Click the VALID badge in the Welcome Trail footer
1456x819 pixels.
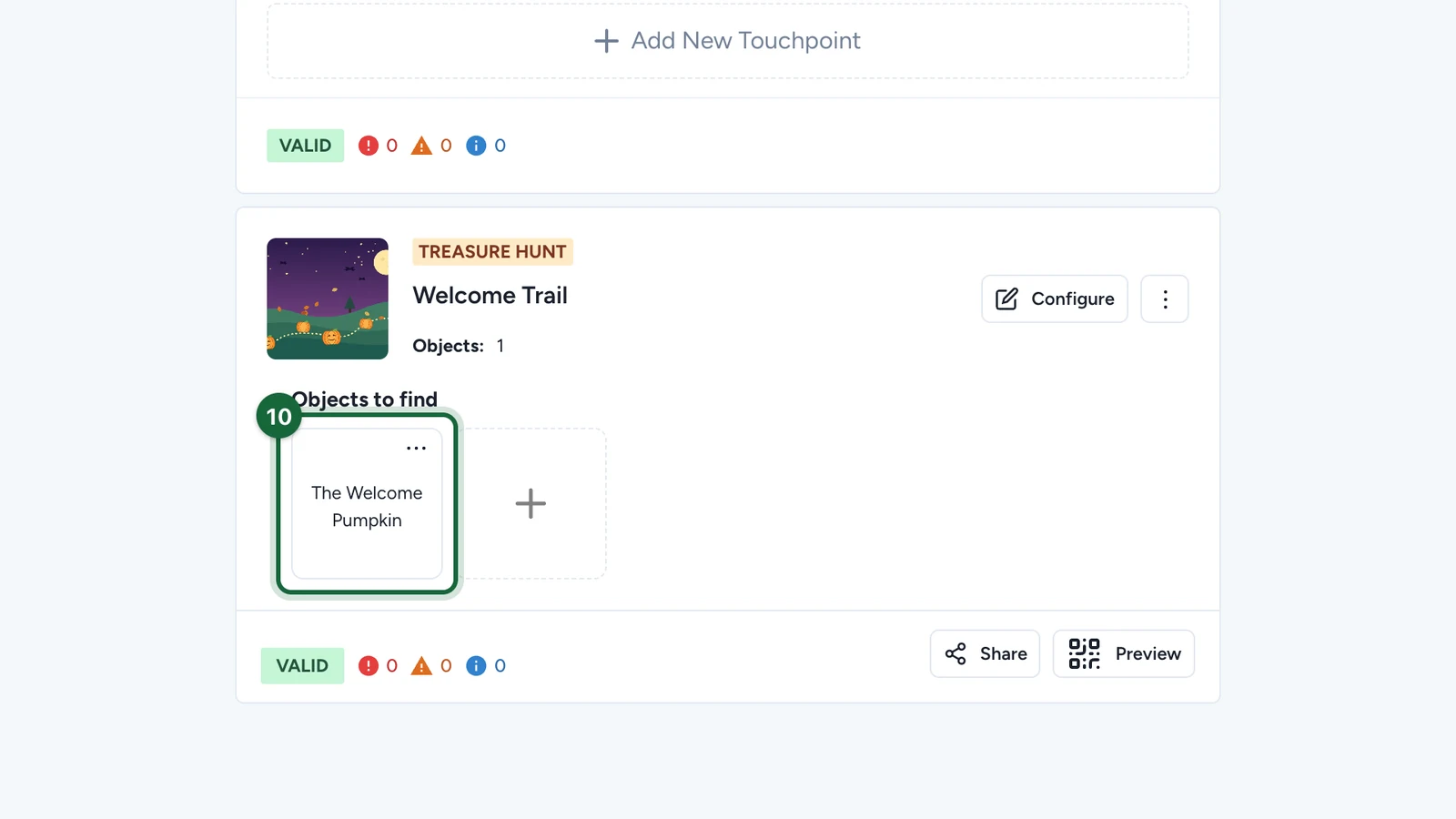[x=302, y=665]
